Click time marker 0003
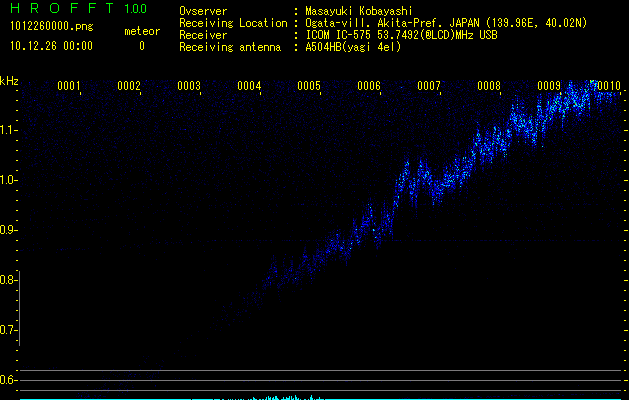 (189, 85)
